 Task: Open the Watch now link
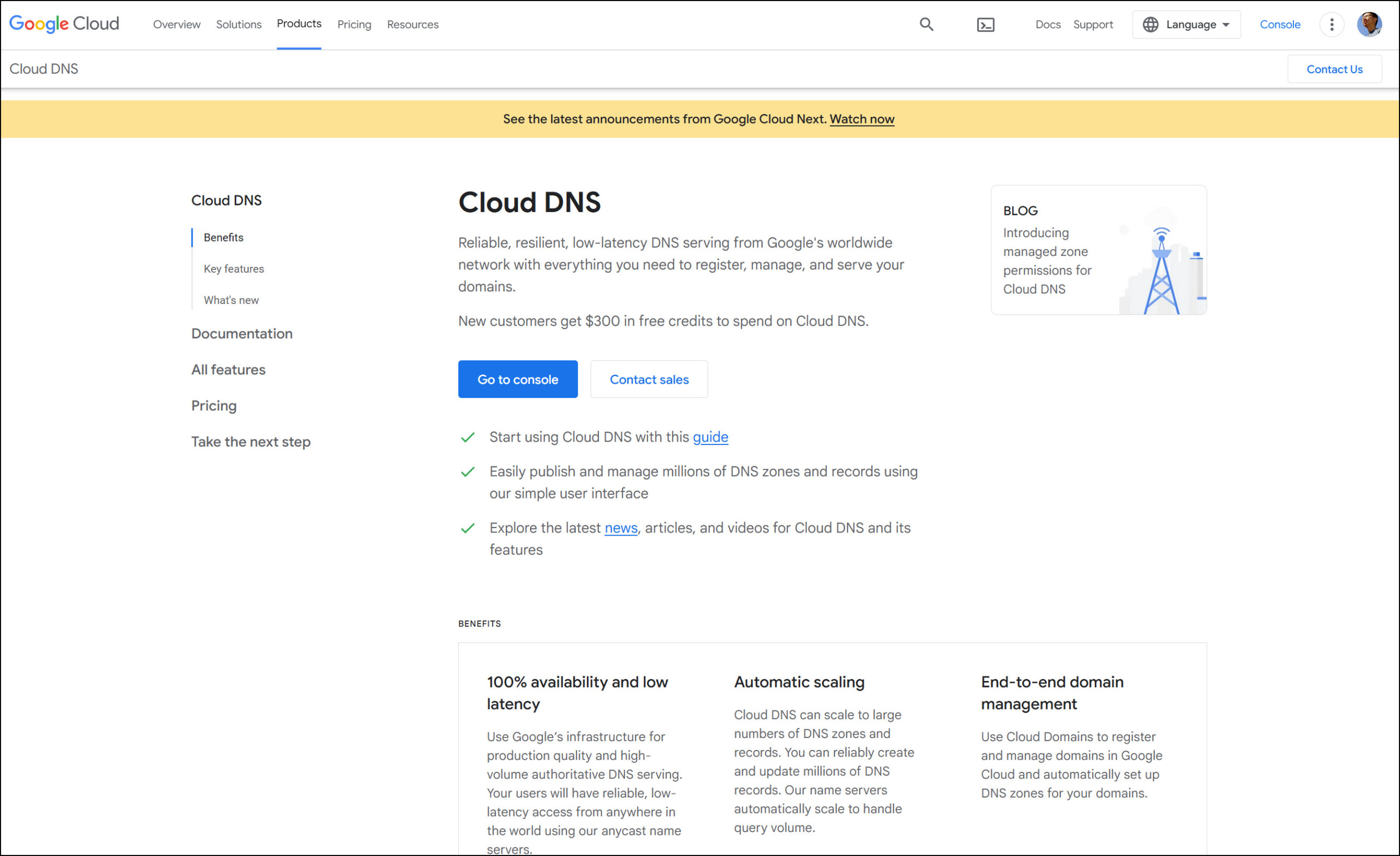862,119
